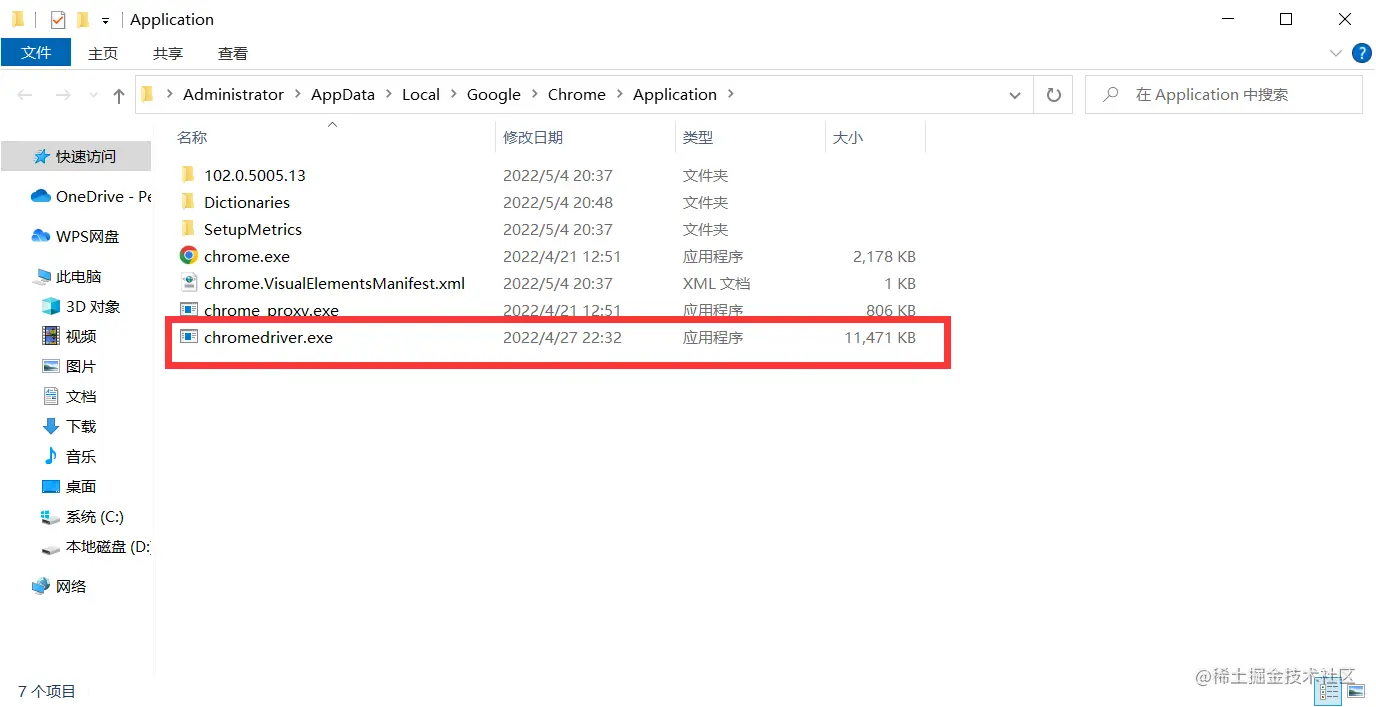Image resolution: width=1376 pixels, height=707 pixels.
Task: Click the Local breadcrumb
Action: point(421,94)
